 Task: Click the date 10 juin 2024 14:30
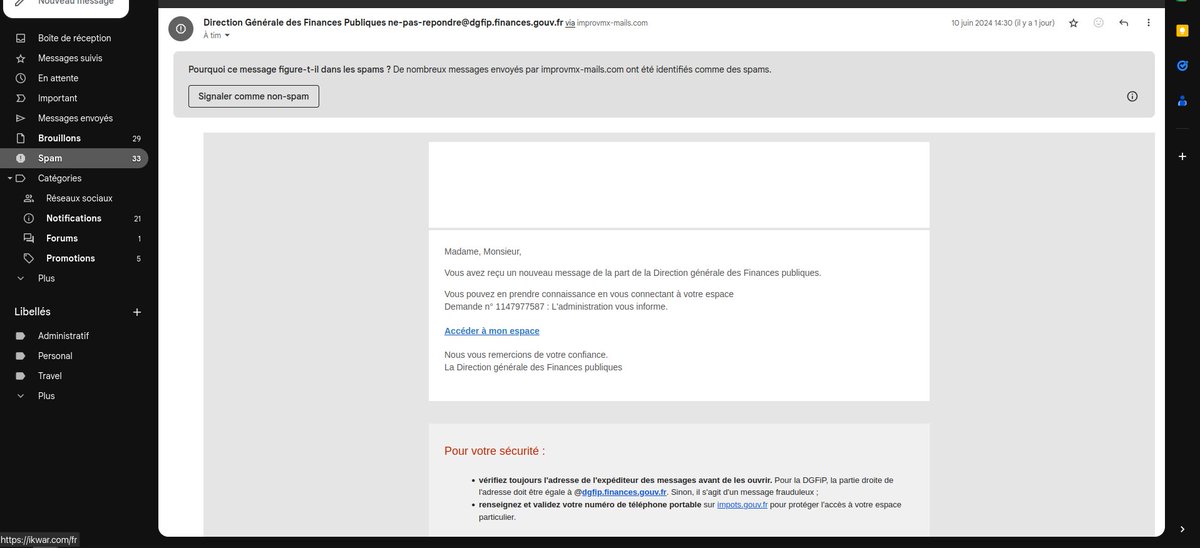point(981,22)
